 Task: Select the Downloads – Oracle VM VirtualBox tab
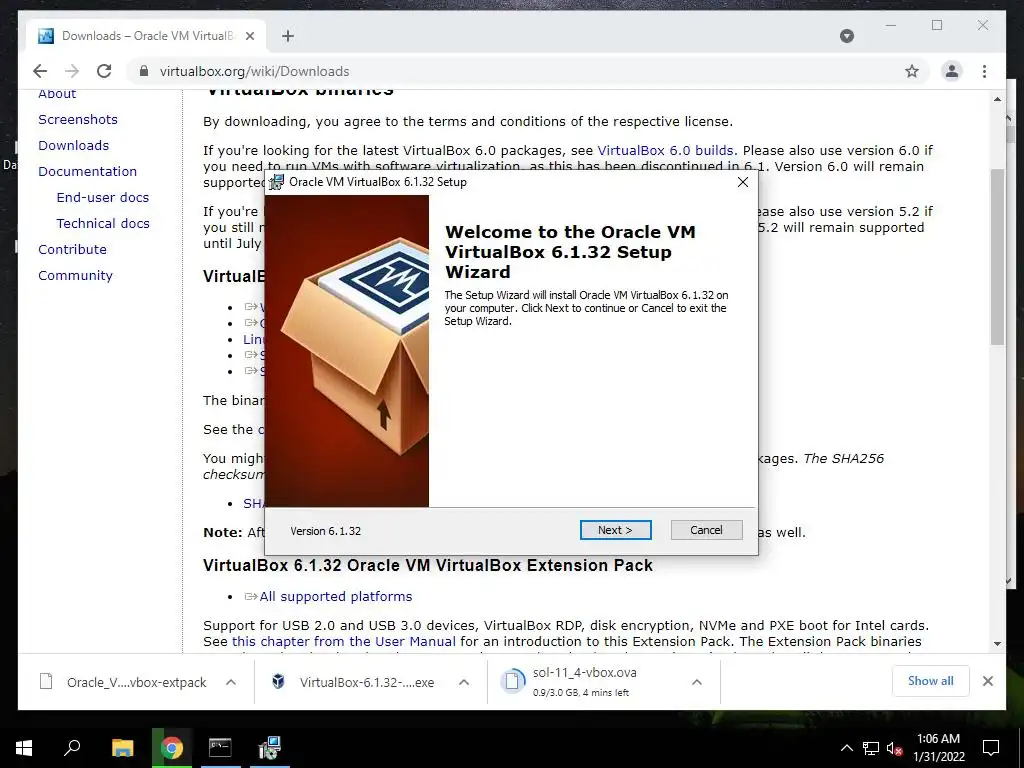[146, 36]
